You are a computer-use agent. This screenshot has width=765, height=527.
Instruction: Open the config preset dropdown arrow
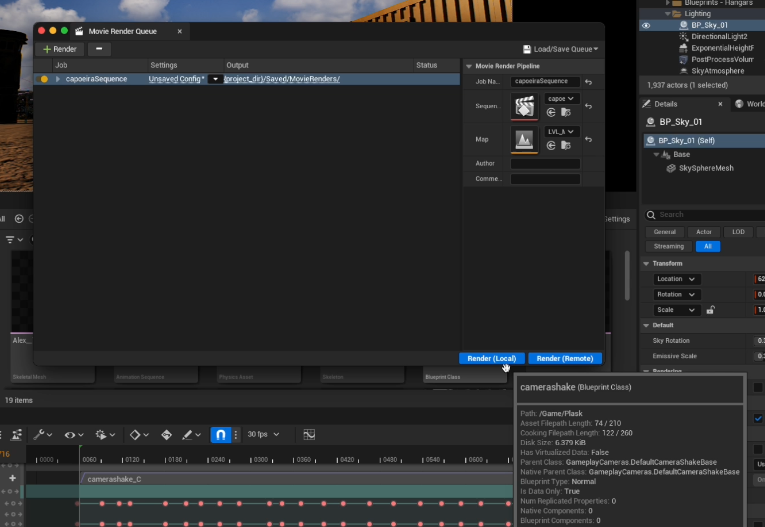tap(215, 79)
